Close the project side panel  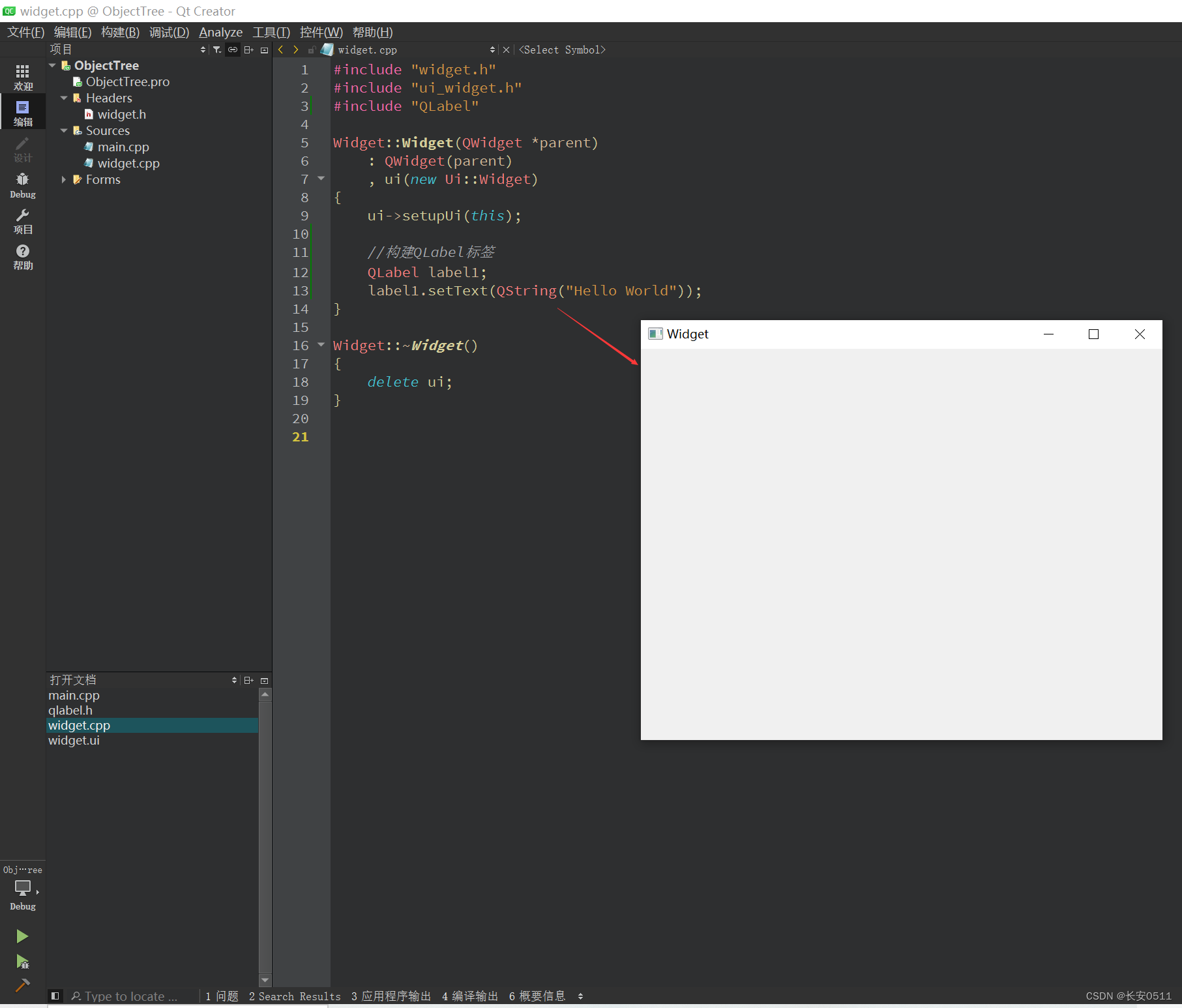click(264, 50)
